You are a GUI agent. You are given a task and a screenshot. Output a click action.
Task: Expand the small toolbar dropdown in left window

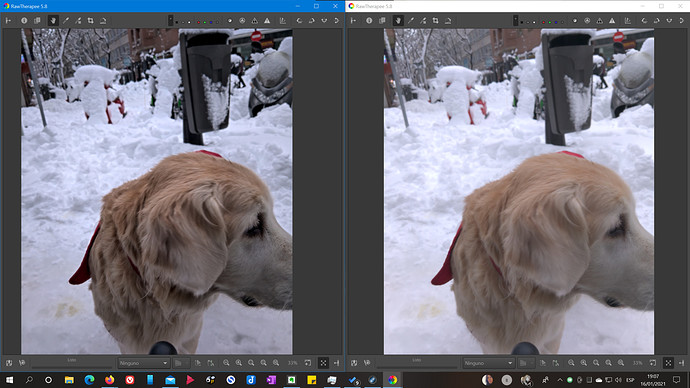coord(170,21)
